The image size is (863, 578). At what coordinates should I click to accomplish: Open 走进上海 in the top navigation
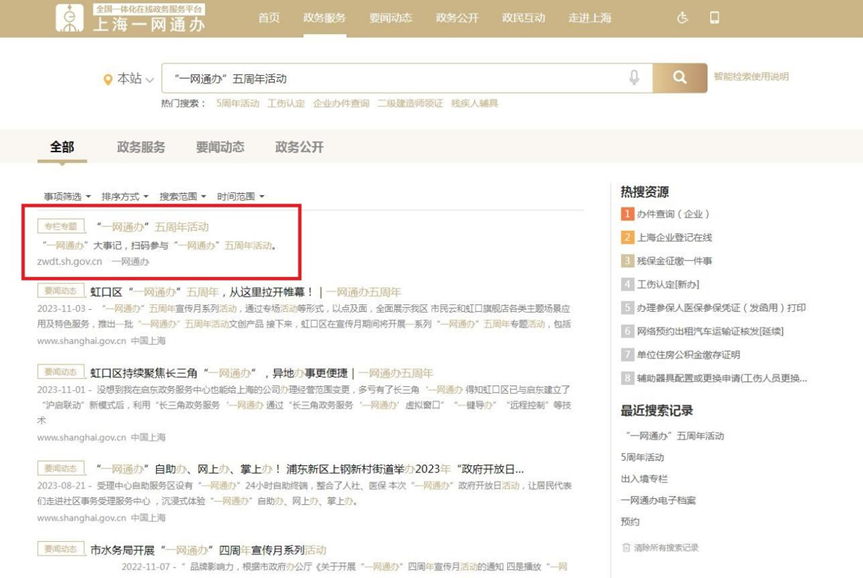590,18
